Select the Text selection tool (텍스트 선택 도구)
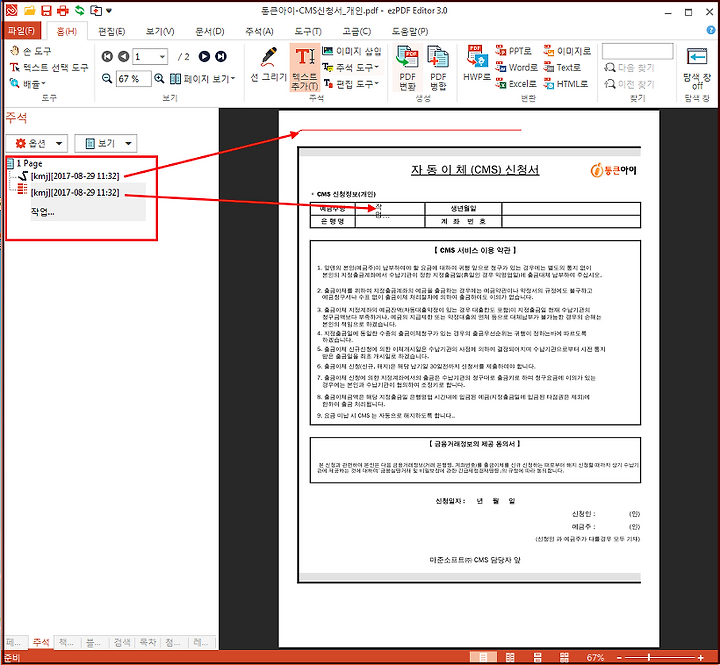 49,68
